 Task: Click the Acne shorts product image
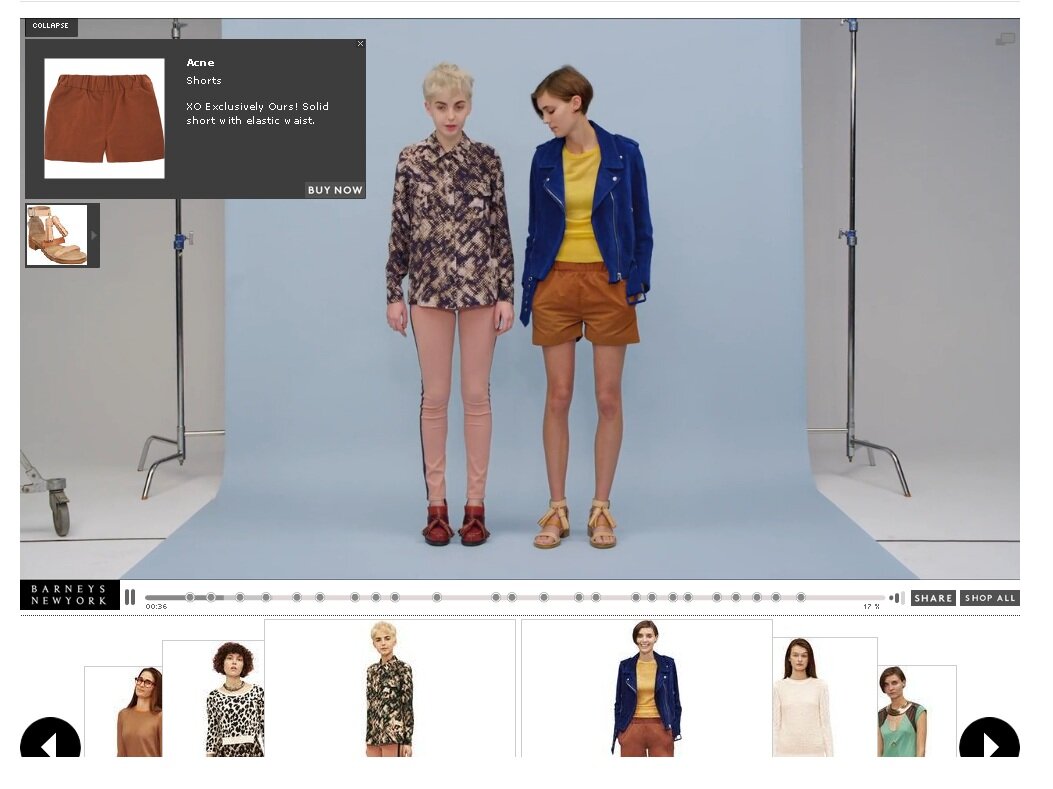pyautogui.click(x=103, y=118)
